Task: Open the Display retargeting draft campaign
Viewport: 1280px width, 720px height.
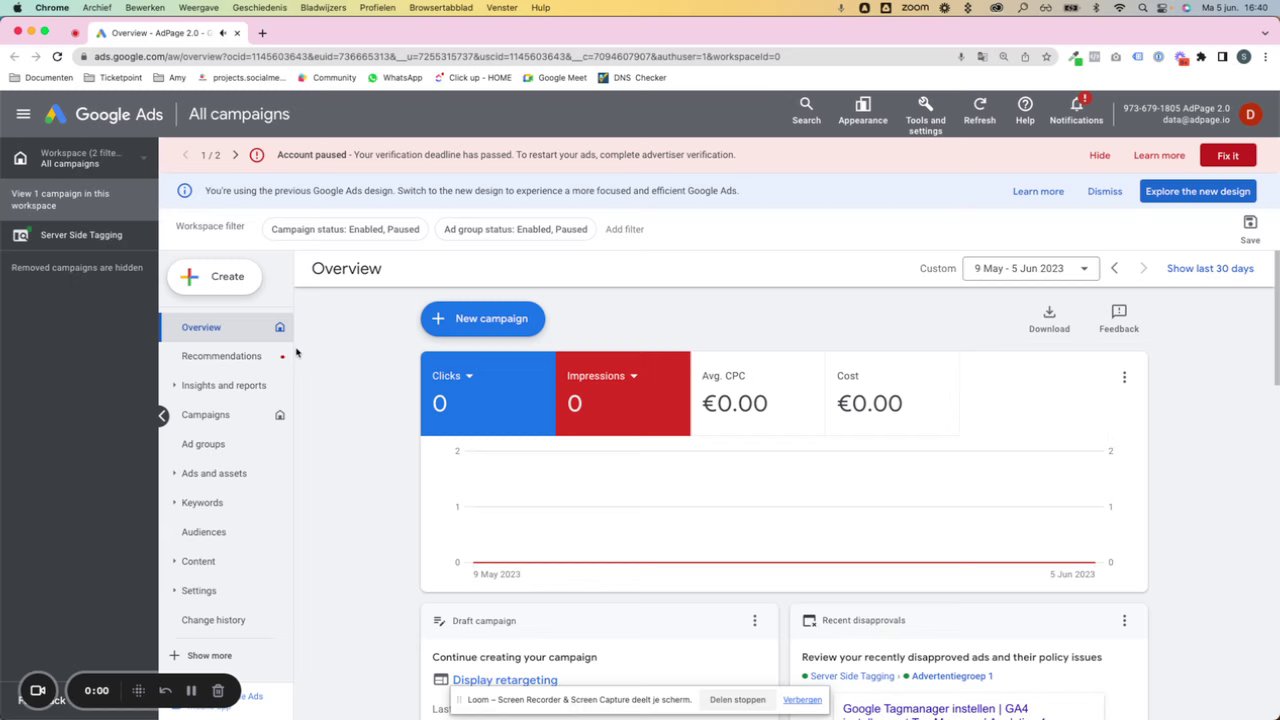Action: click(505, 680)
